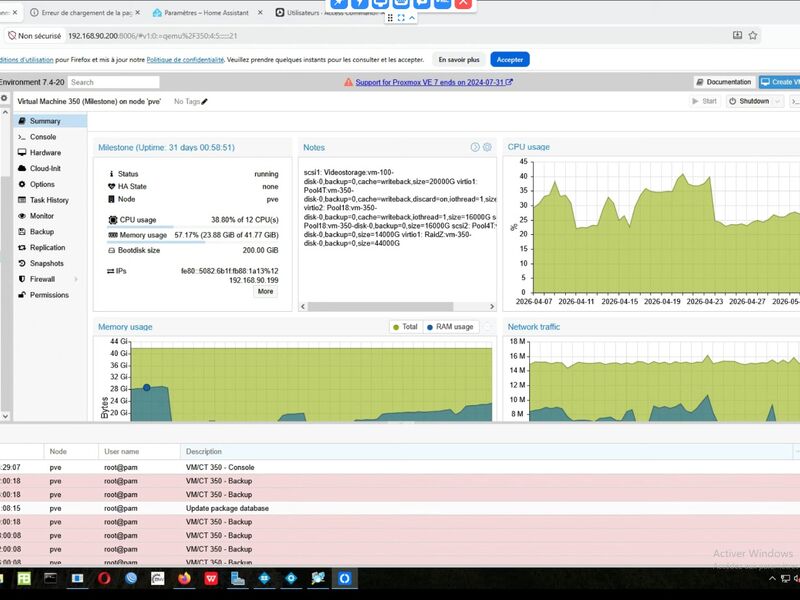Viewport: 800px width, 600px height.
Task: Click the Create VM button
Action: [779, 82]
